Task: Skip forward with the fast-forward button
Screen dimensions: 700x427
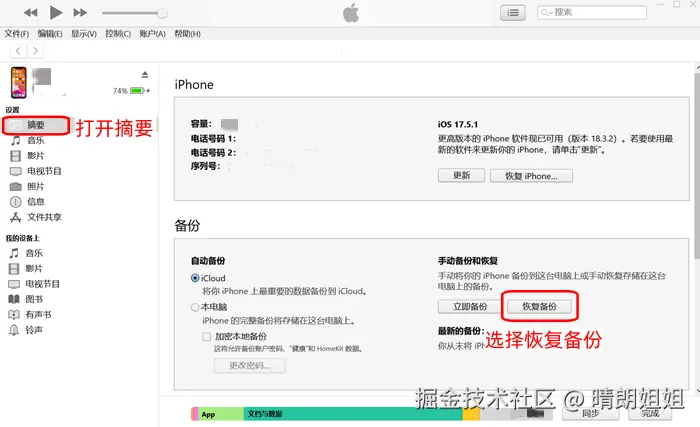Action: [80, 13]
